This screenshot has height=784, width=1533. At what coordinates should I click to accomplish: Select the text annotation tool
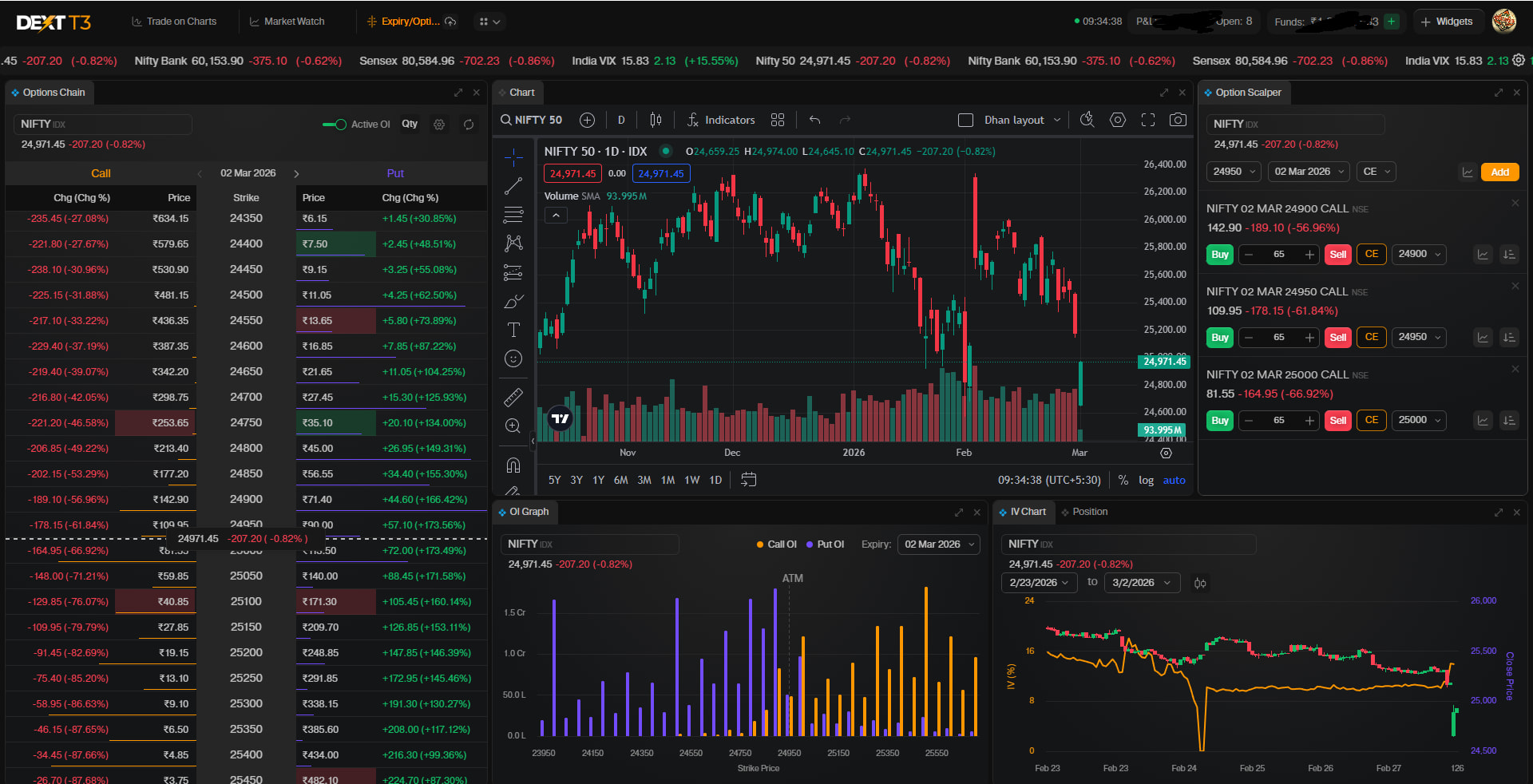pos(513,330)
